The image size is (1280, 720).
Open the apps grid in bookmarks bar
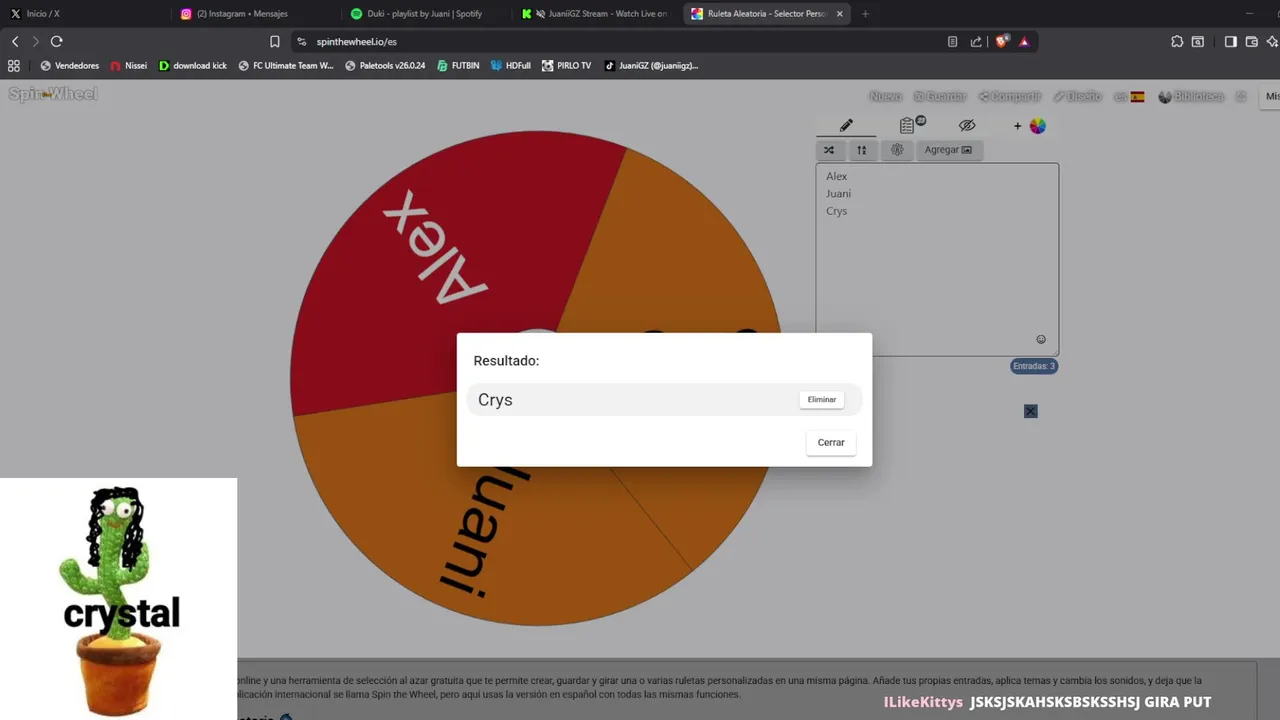14,66
